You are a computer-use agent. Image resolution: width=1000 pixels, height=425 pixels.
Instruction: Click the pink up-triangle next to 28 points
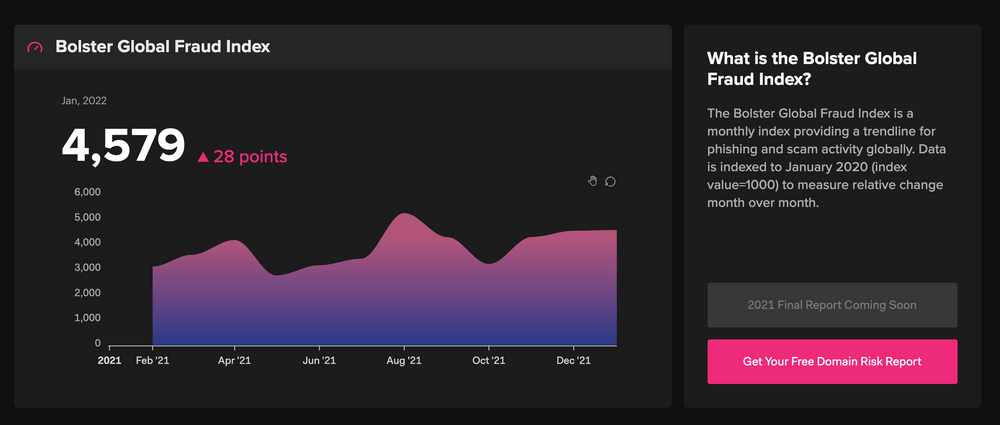[x=203, y=157]
